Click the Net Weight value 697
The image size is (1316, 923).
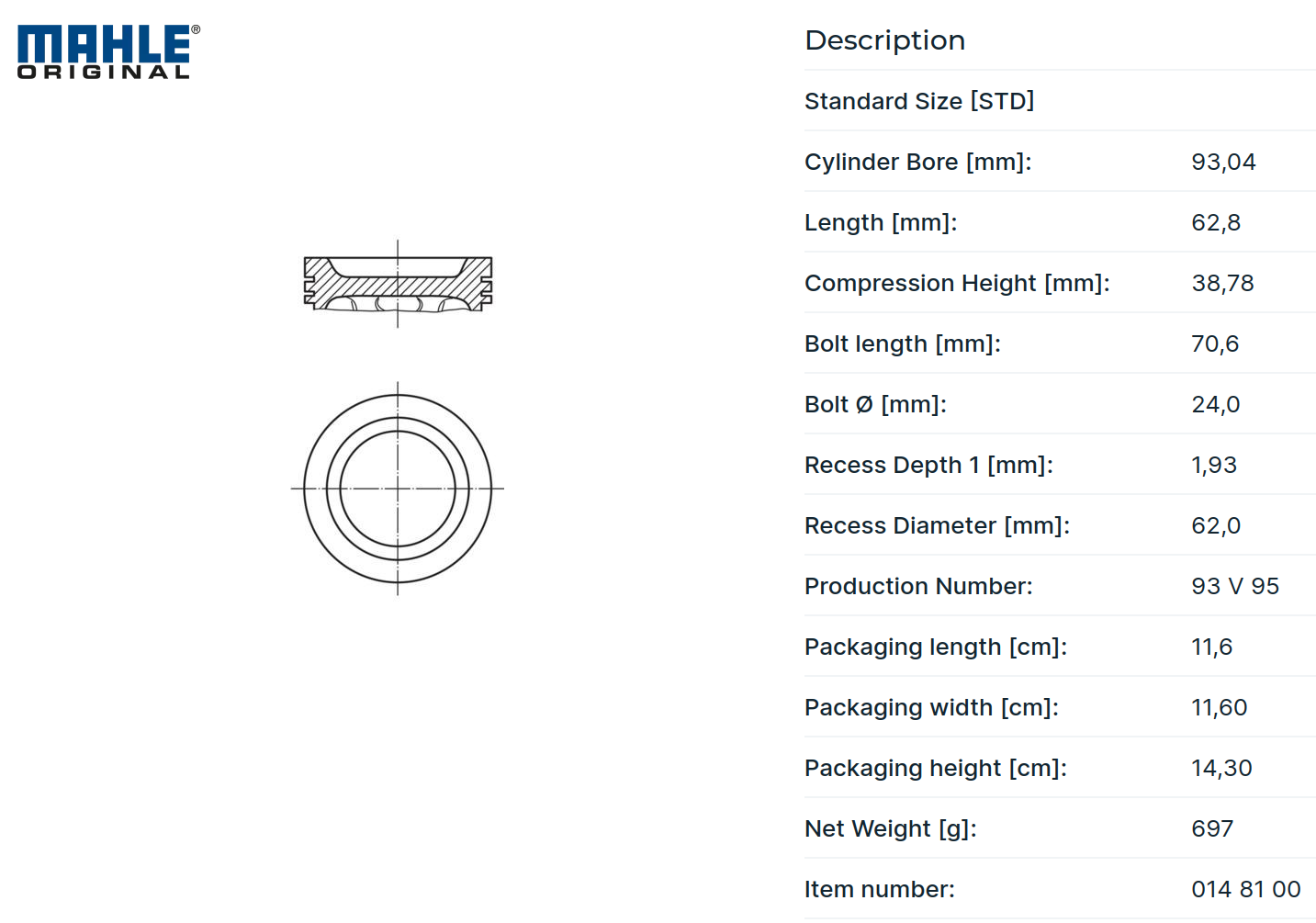(1212, 828)
